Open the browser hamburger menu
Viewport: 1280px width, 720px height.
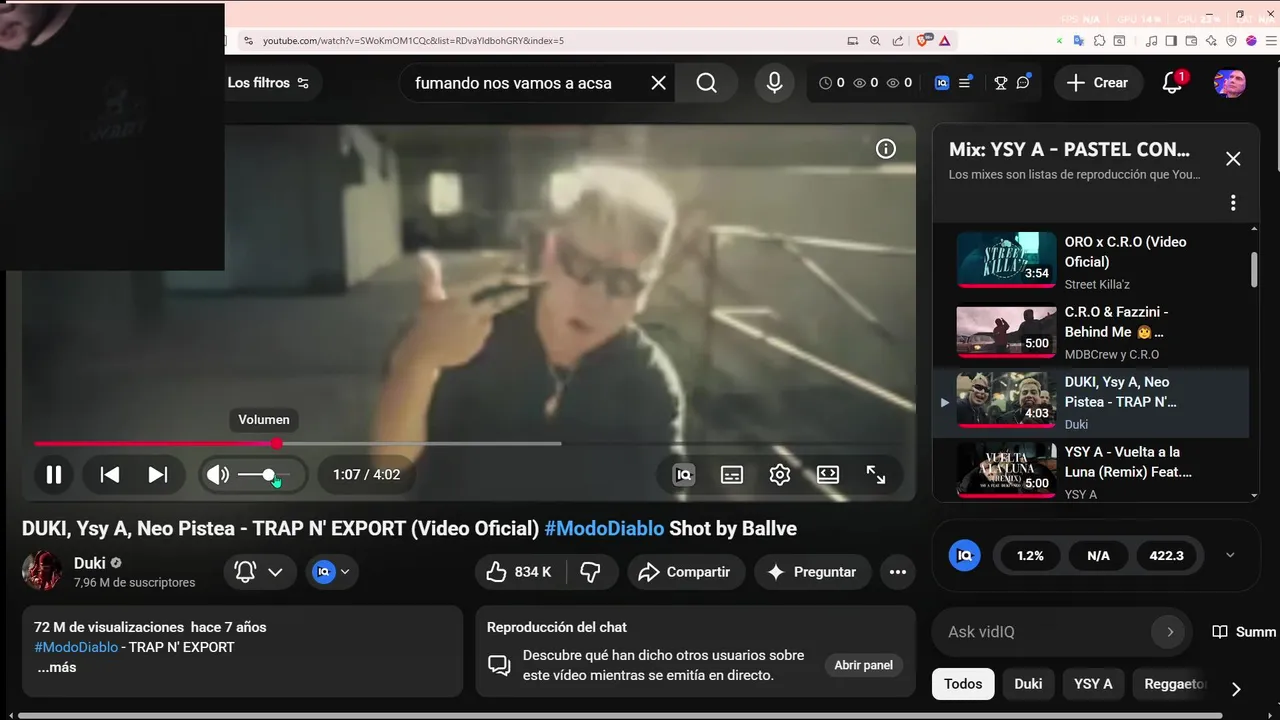pyautogui.click(x=1270, y=41)
